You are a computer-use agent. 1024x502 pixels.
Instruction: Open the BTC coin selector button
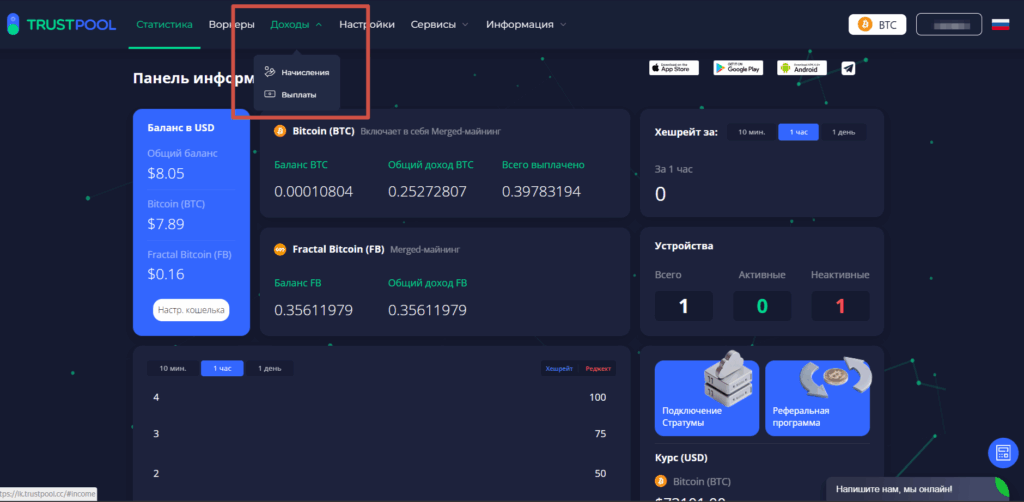[876, 24]
